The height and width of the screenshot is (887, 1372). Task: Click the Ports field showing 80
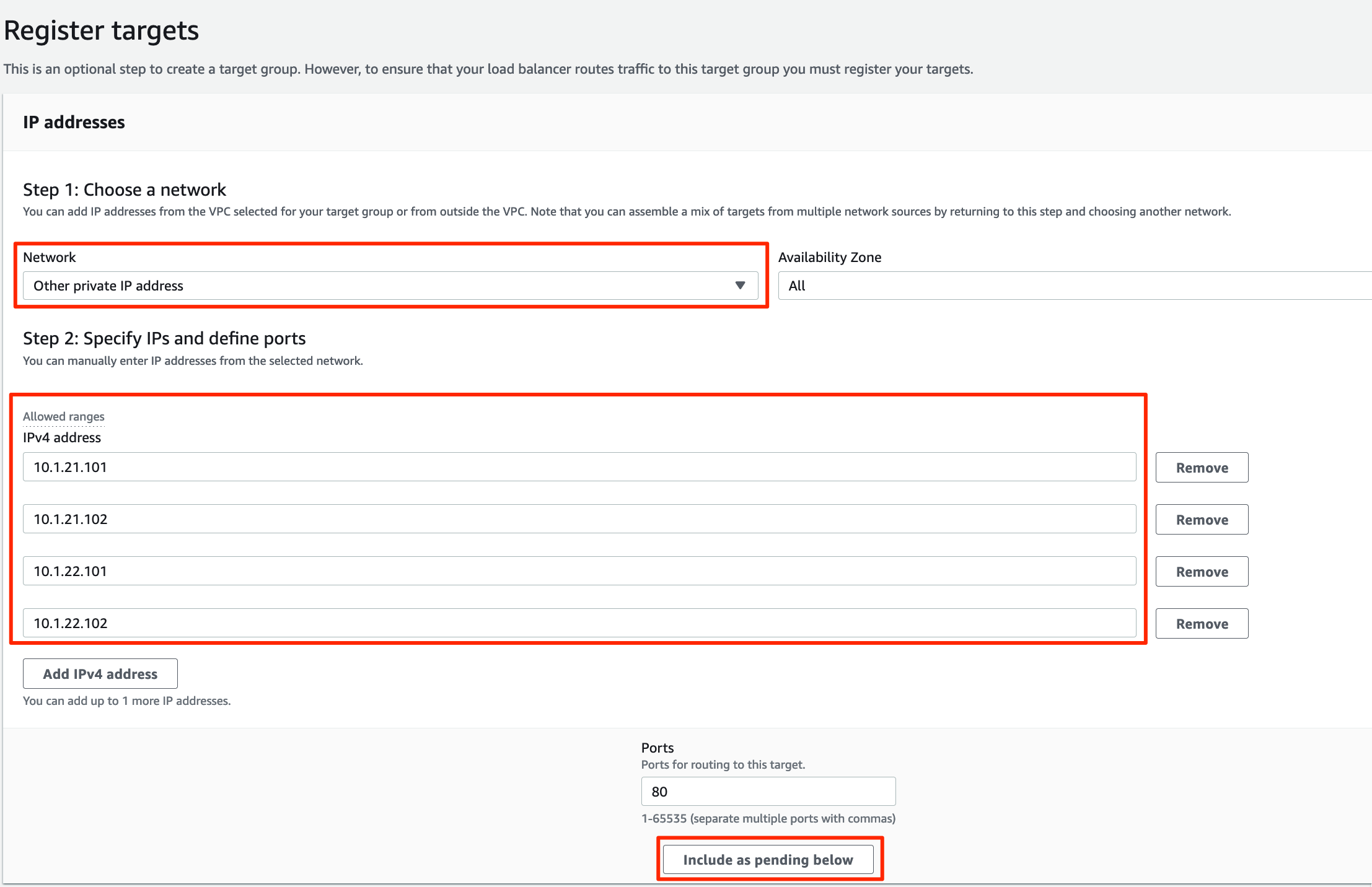click(768, 792)
